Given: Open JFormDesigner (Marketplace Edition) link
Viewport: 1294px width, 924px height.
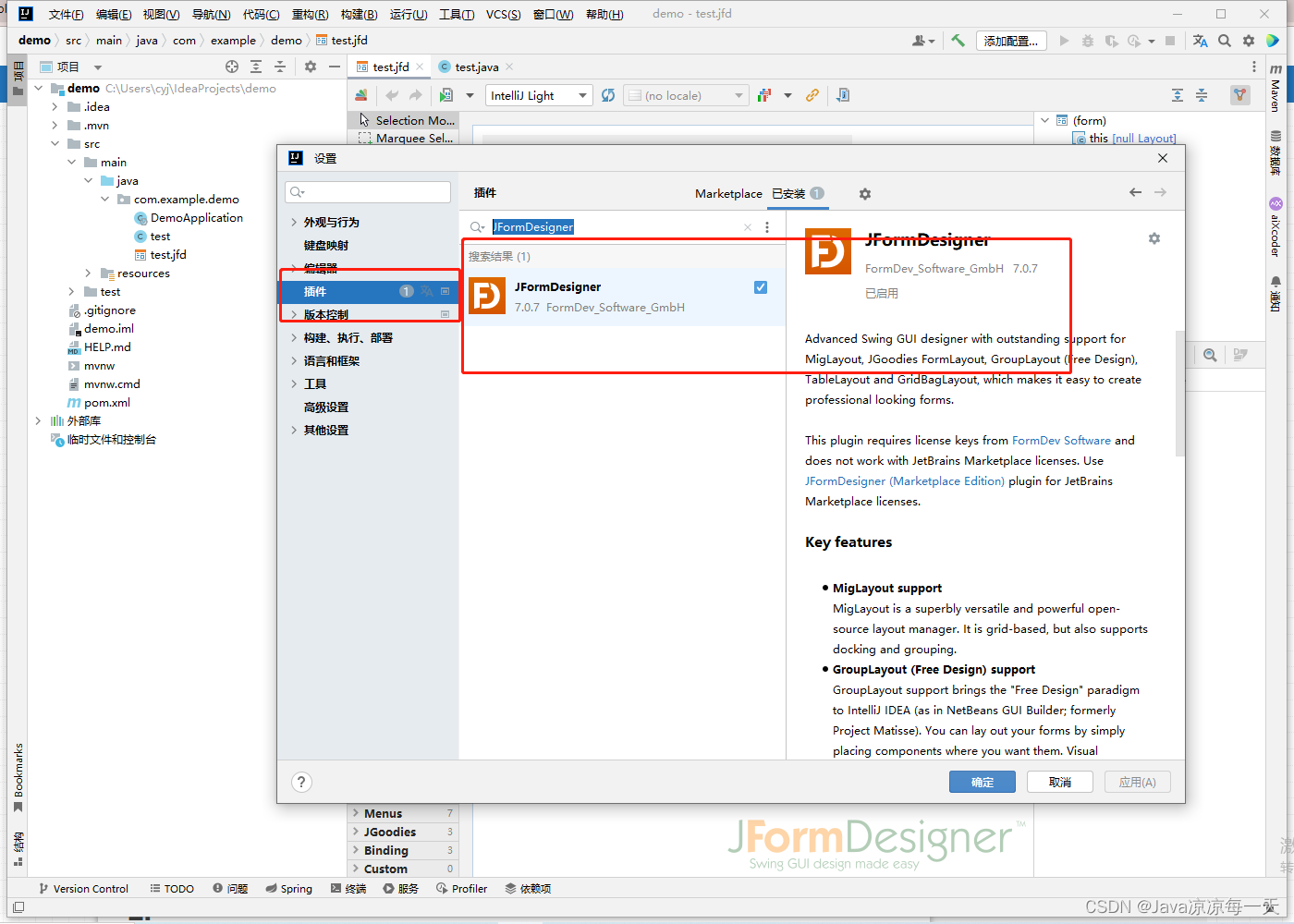Looking at the screenshot, I should pos(905,481).
